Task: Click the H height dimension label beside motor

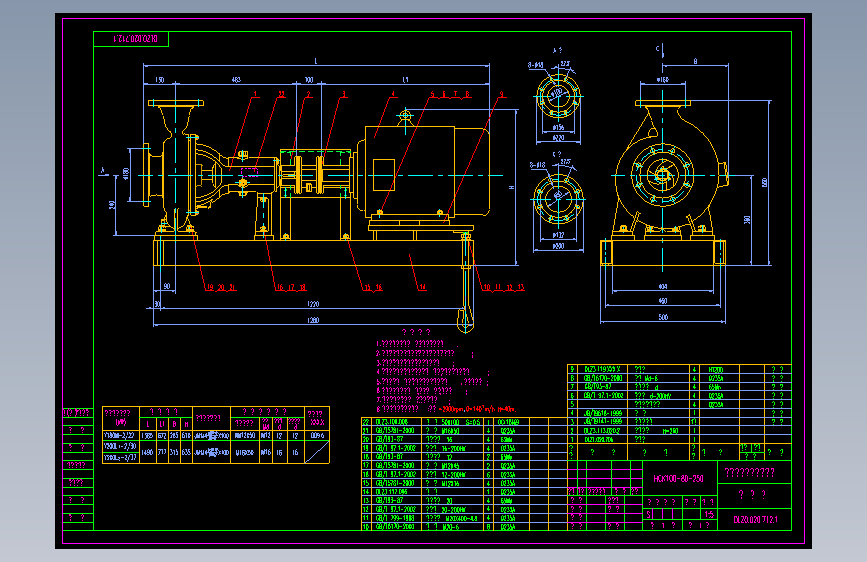Action: click(x=511, y=188)
